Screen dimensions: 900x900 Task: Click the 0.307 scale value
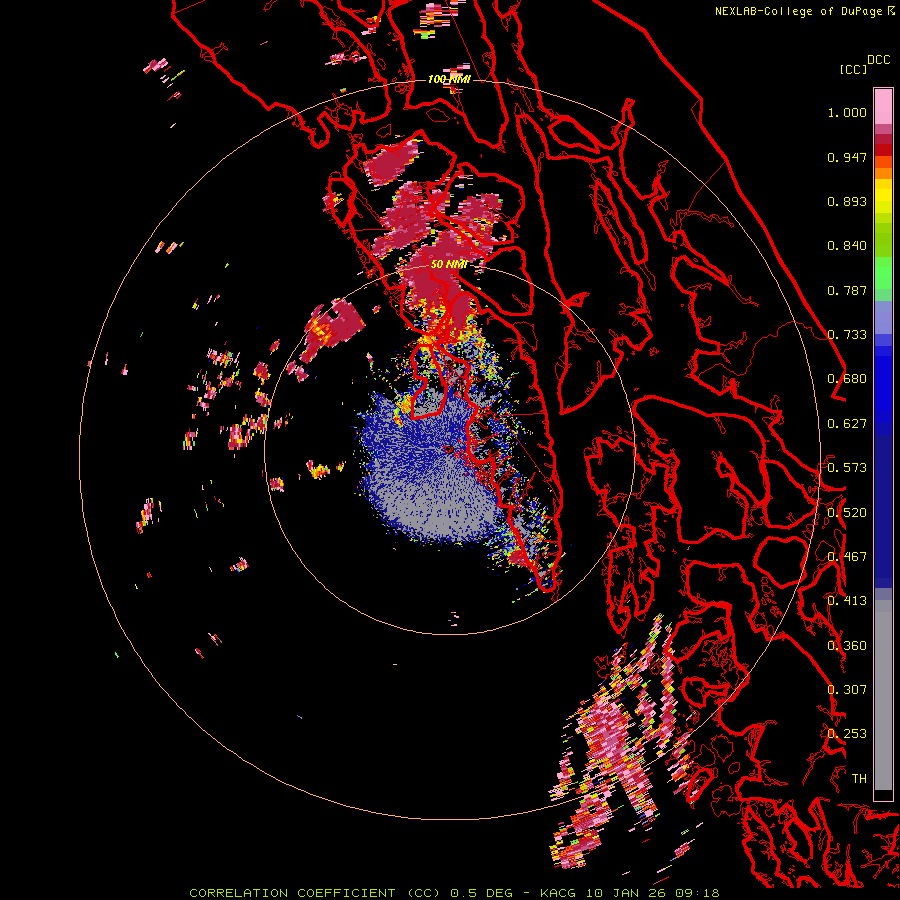pos(847,690)
